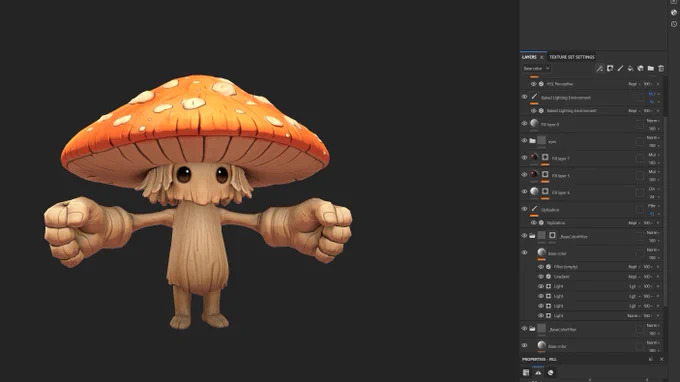Click the add effect magic wand icon

(x=600, y=69)
